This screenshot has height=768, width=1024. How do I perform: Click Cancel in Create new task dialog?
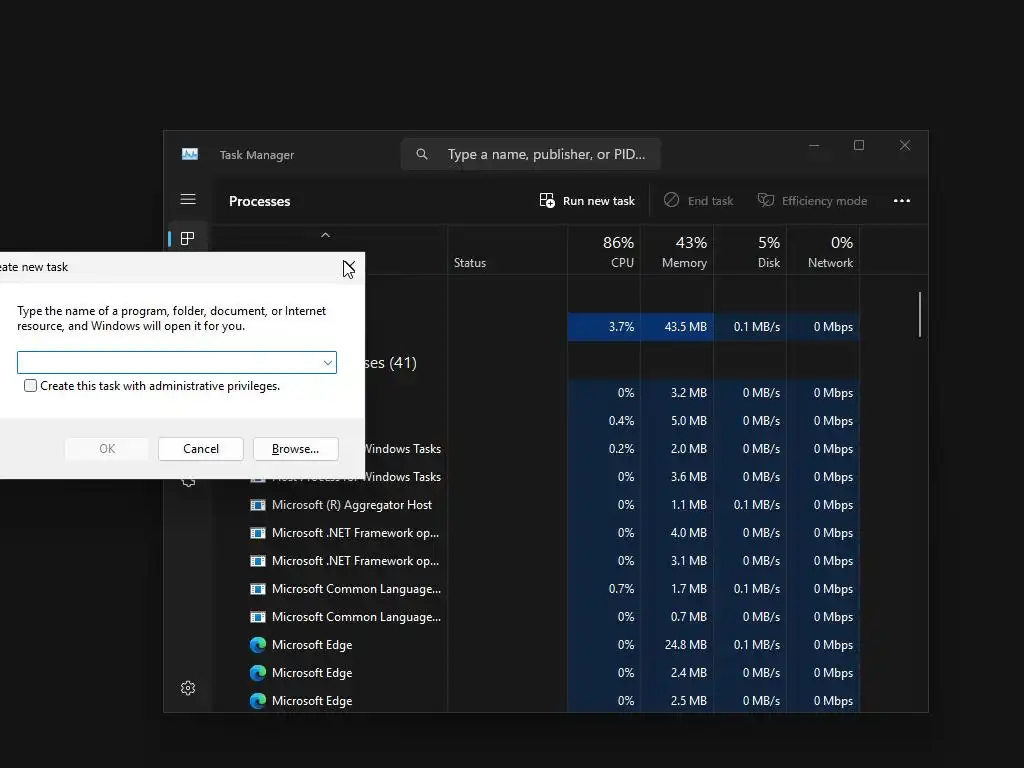(x=200, y=449)
